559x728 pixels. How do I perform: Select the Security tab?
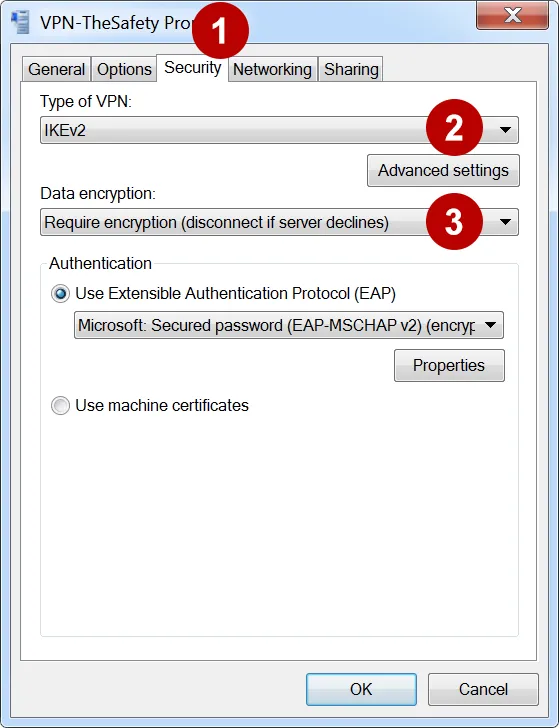tap(192, 68)
